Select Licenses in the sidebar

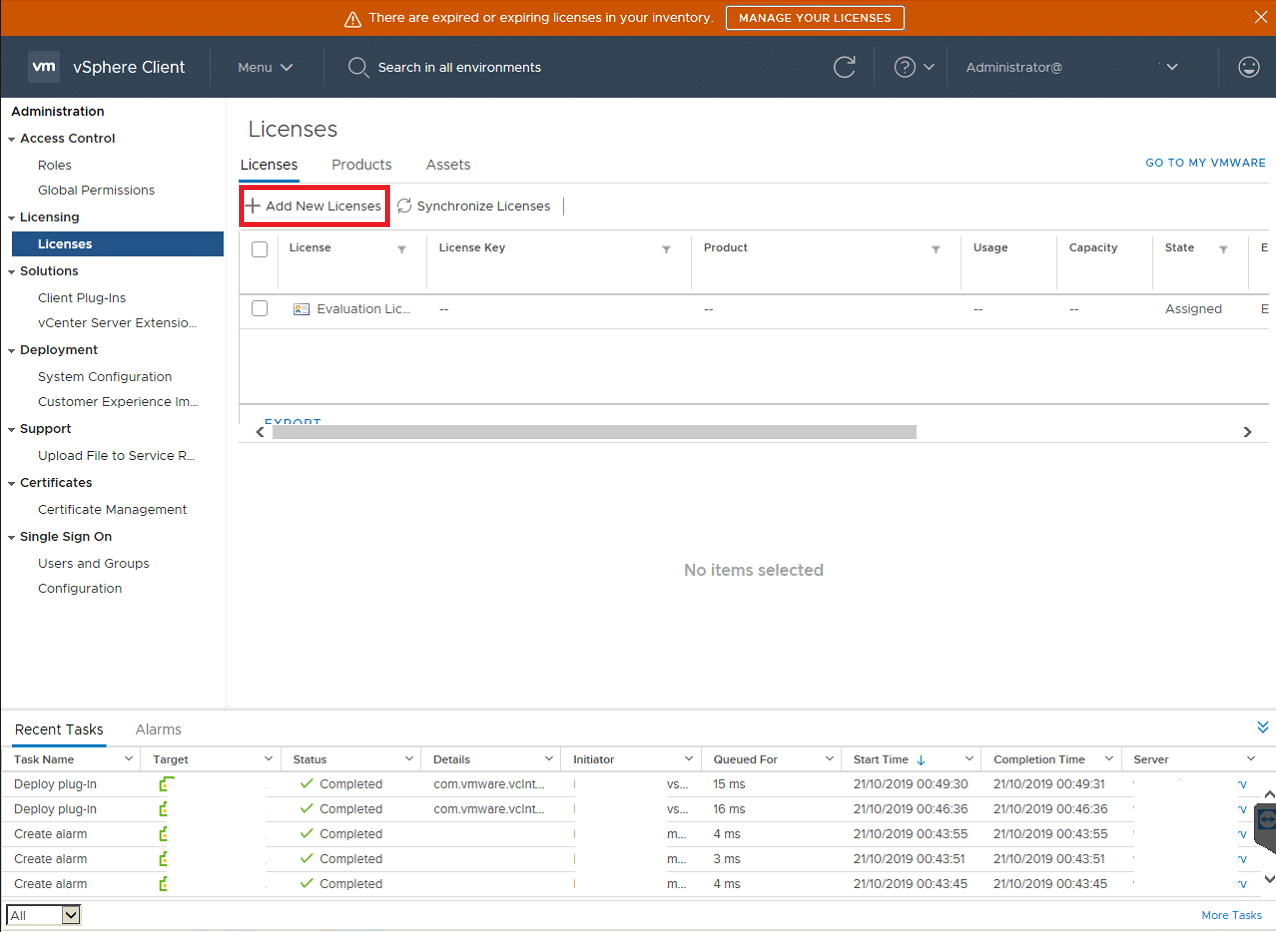point(118,244)
